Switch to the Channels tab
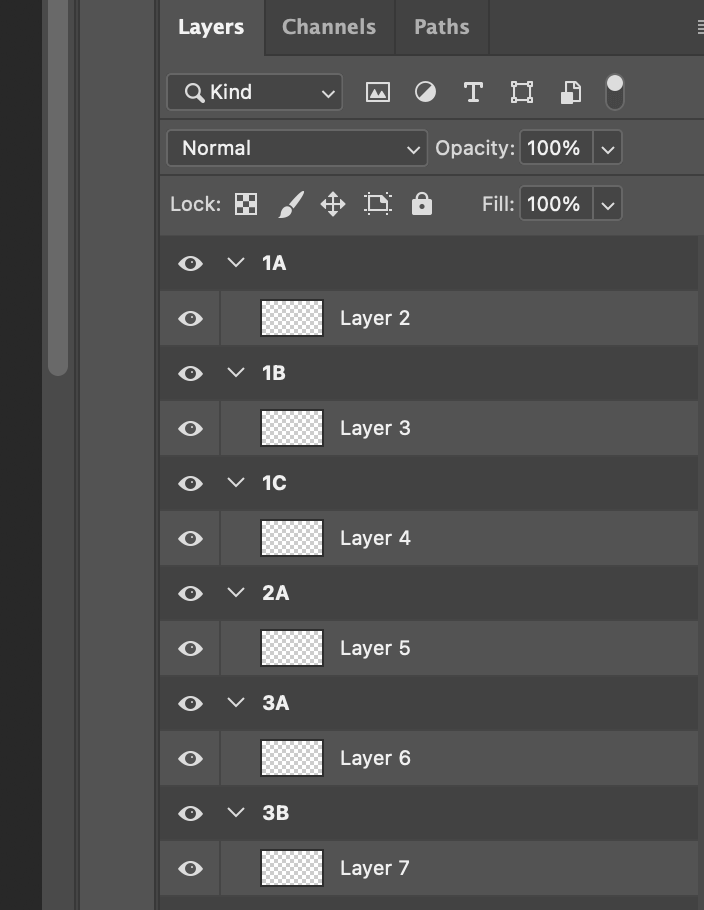The width and height of the screenshot is (704, 910). [328, 27]
